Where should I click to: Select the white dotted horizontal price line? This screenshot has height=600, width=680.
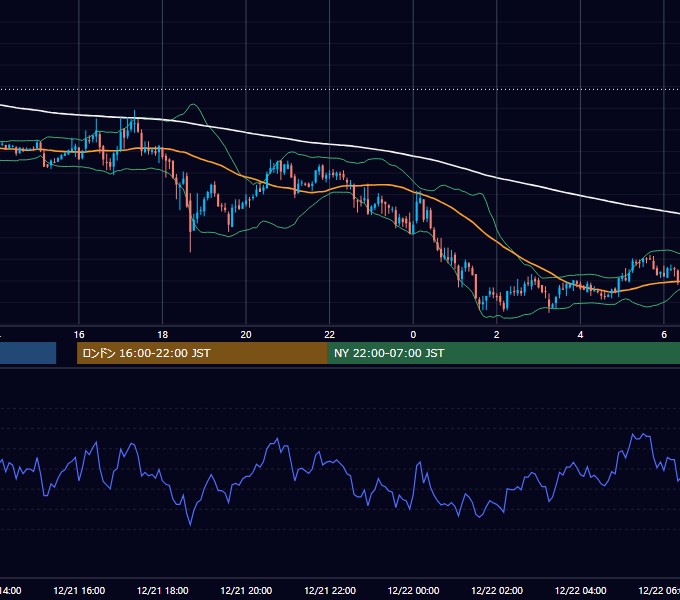(340, 90)
